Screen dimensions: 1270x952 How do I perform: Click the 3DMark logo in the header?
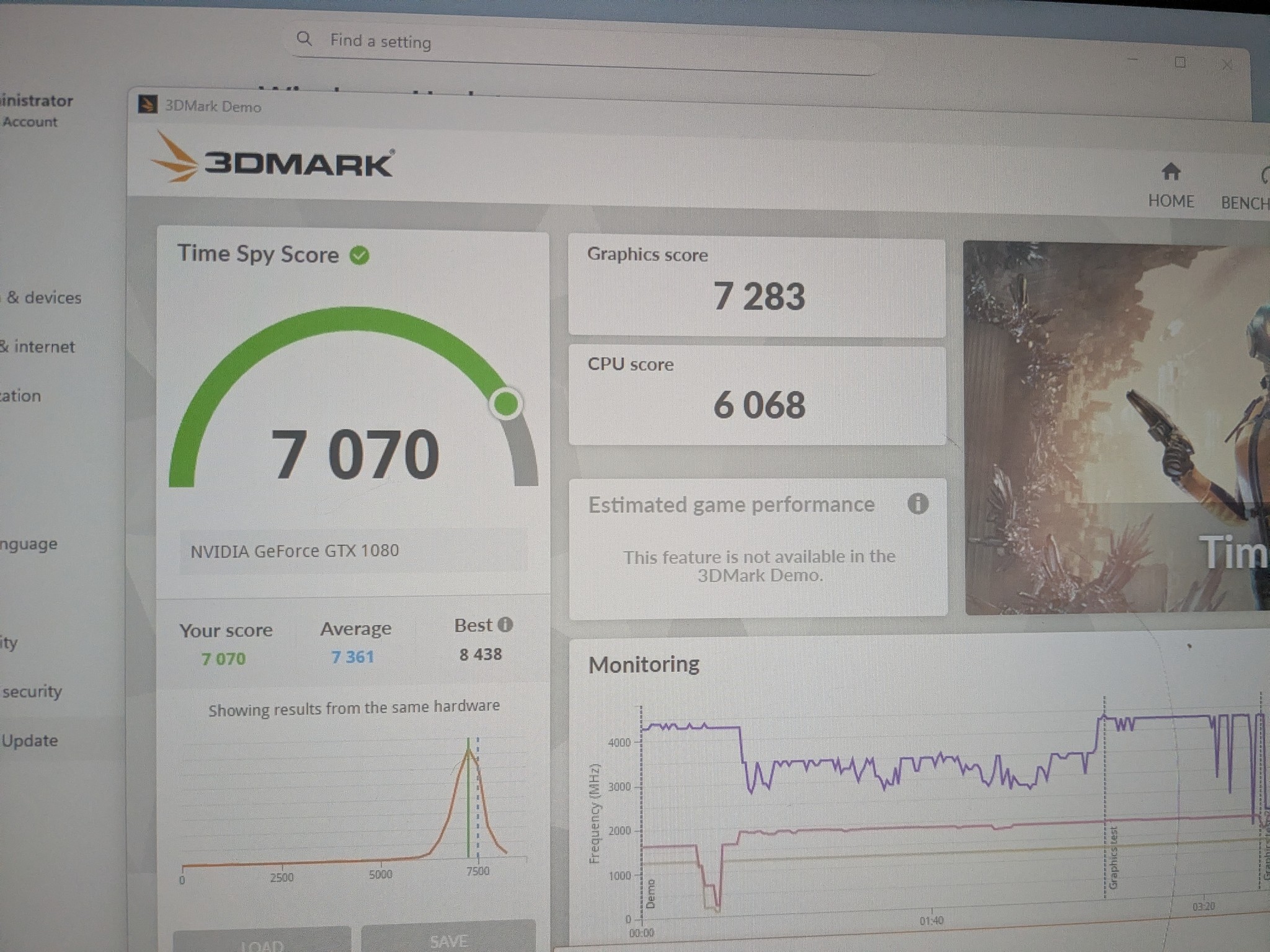(272, 158)
